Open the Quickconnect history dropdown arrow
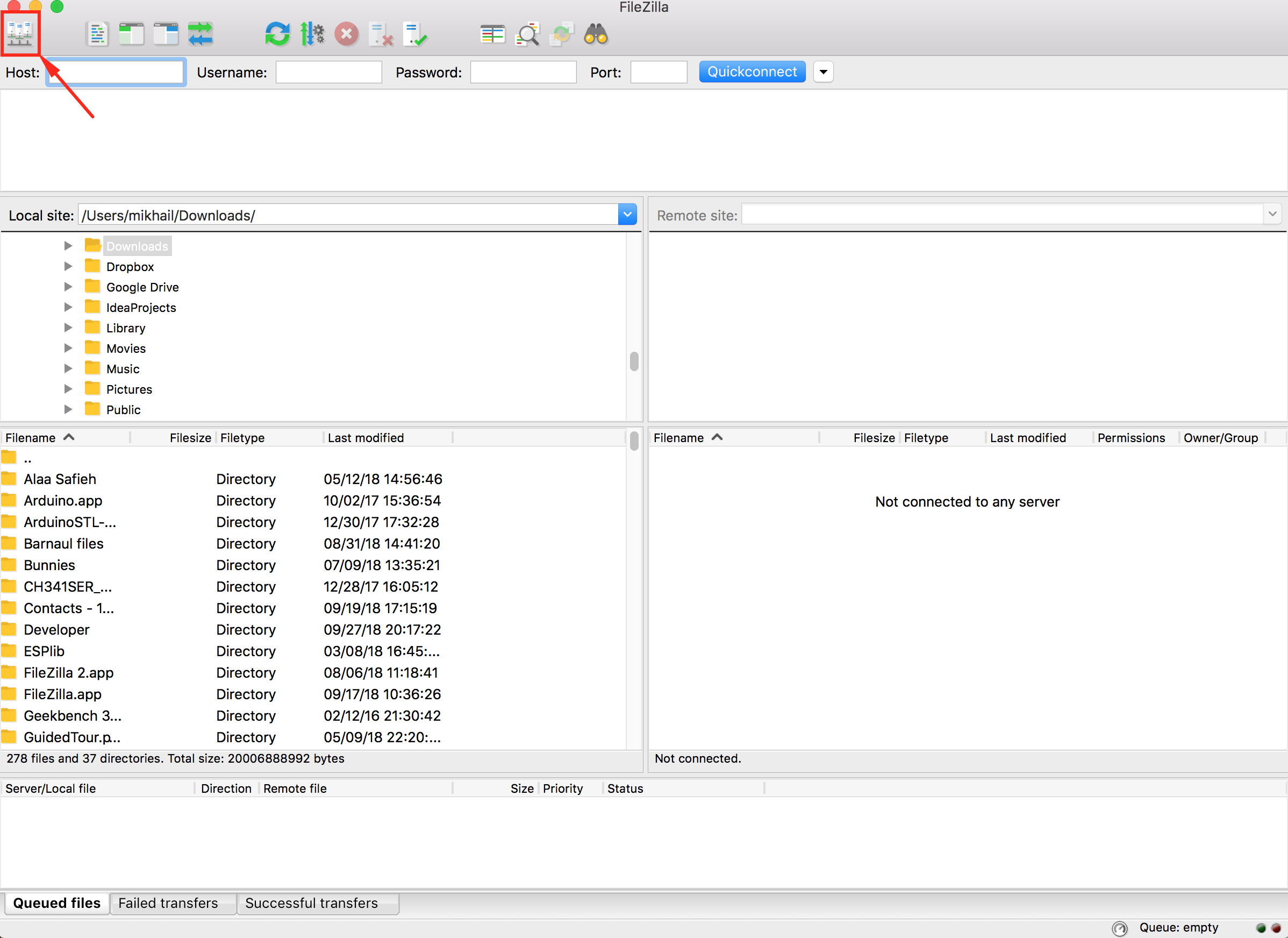The height and width of the screenshot is (938, 1288). pos(823,72)
